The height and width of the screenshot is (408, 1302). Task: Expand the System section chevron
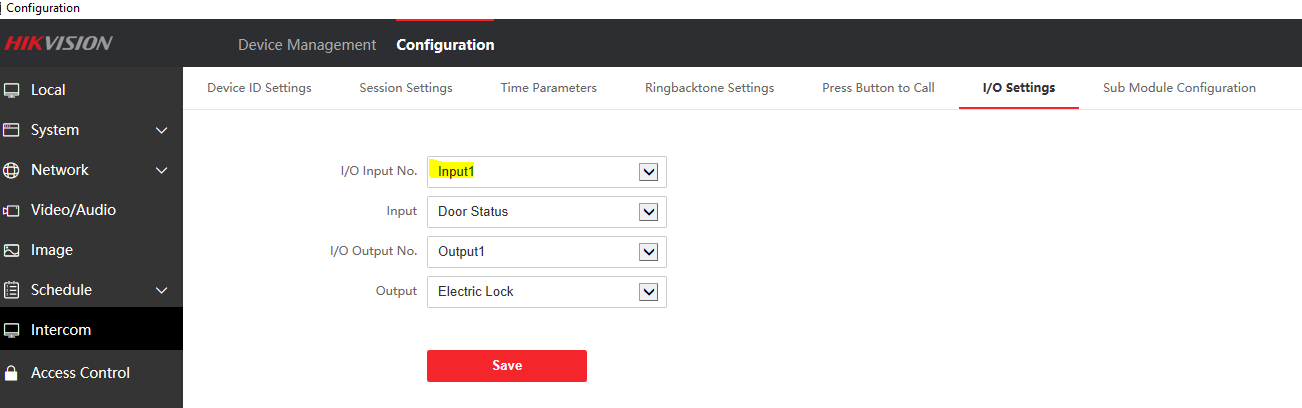click(162, 130)
